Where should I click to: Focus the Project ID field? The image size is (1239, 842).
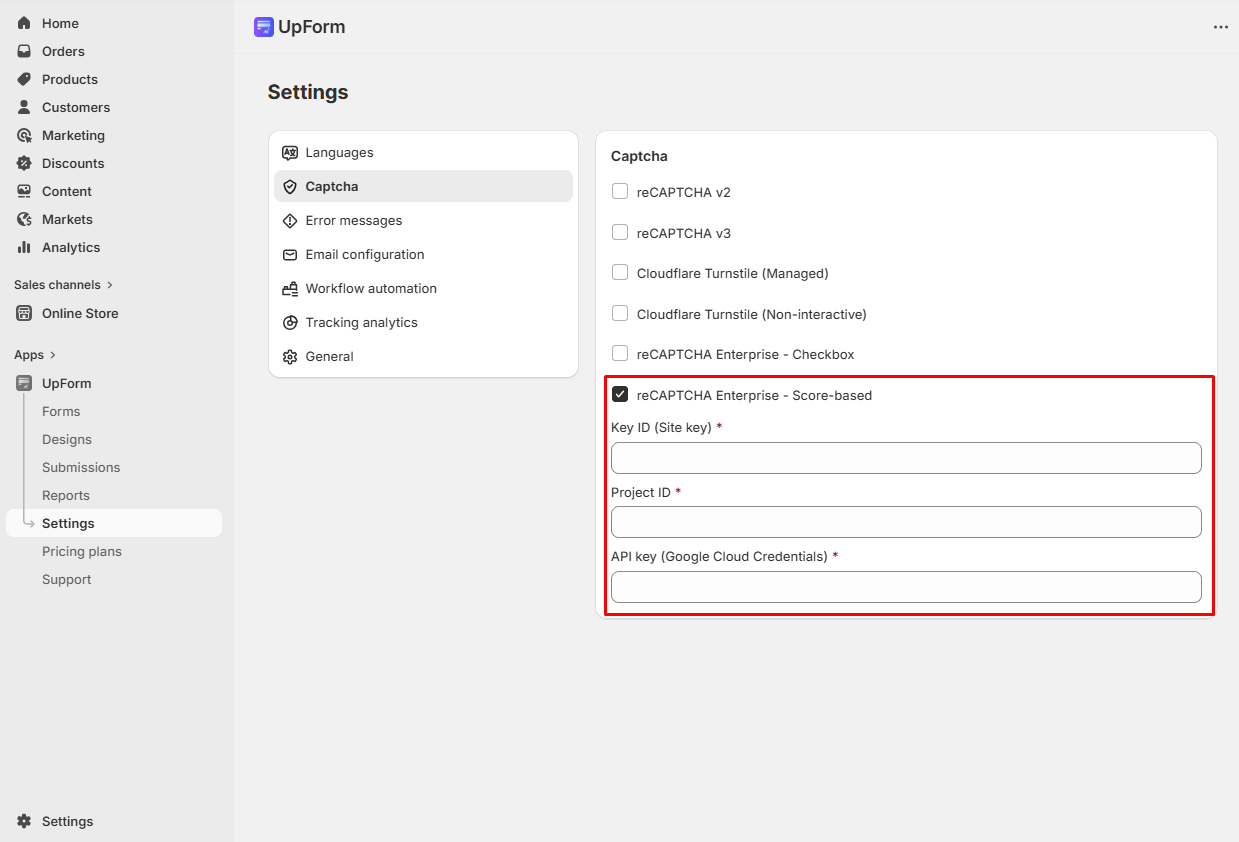pyautogui.click(x=906, y=522)
